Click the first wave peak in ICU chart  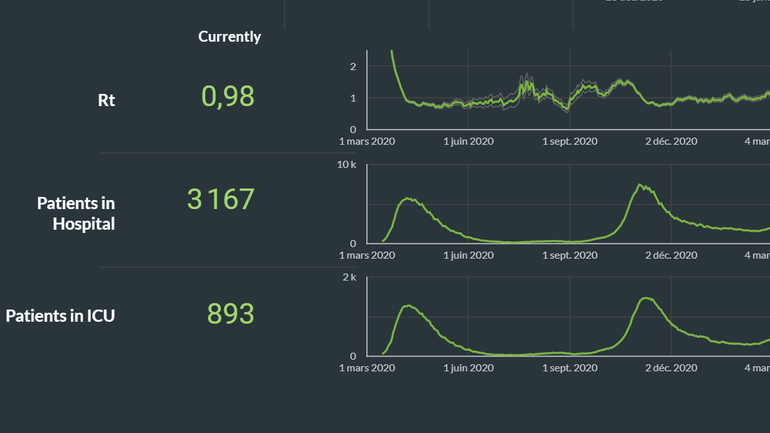[408, 306]
